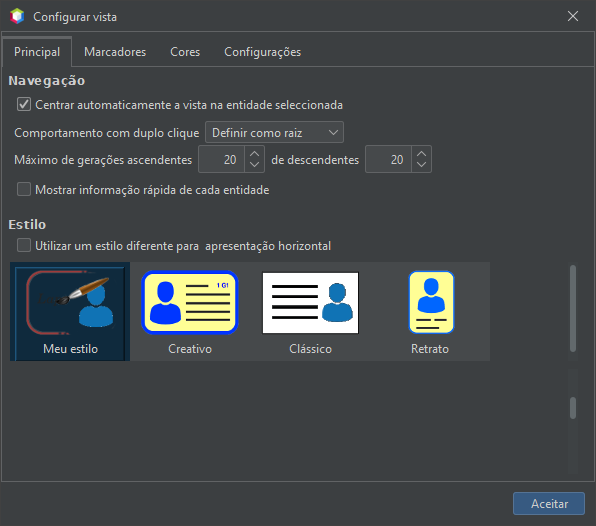
Task: Increase maximum descendant generations value
Action: (421, 154)
